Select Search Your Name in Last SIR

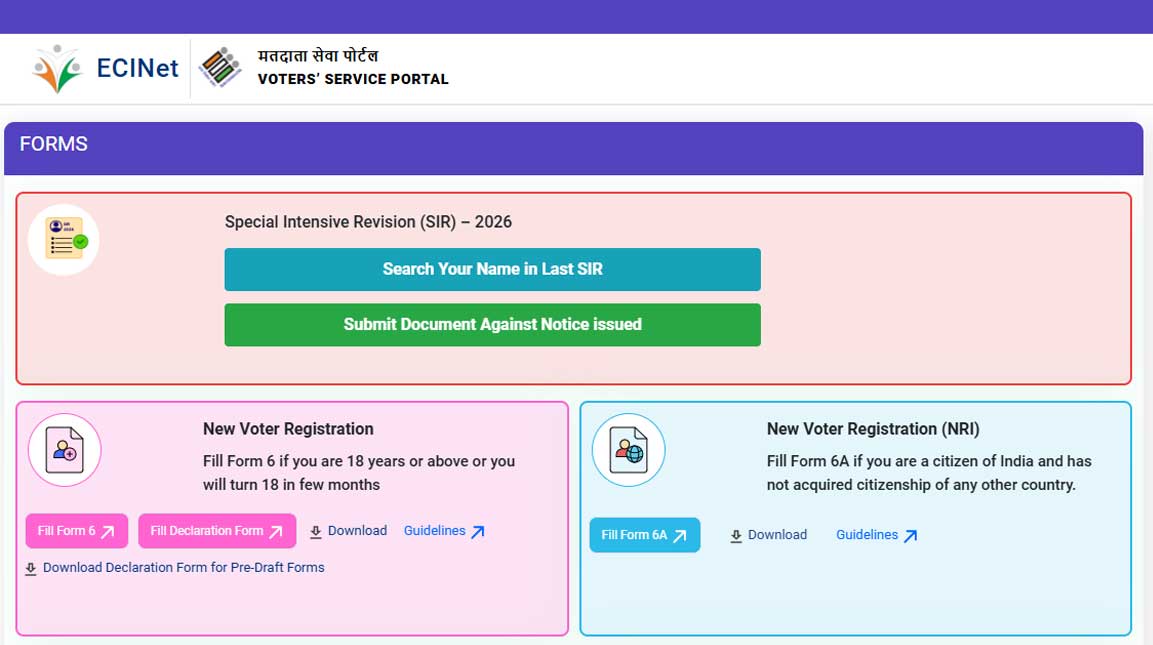tap(492, 269)
